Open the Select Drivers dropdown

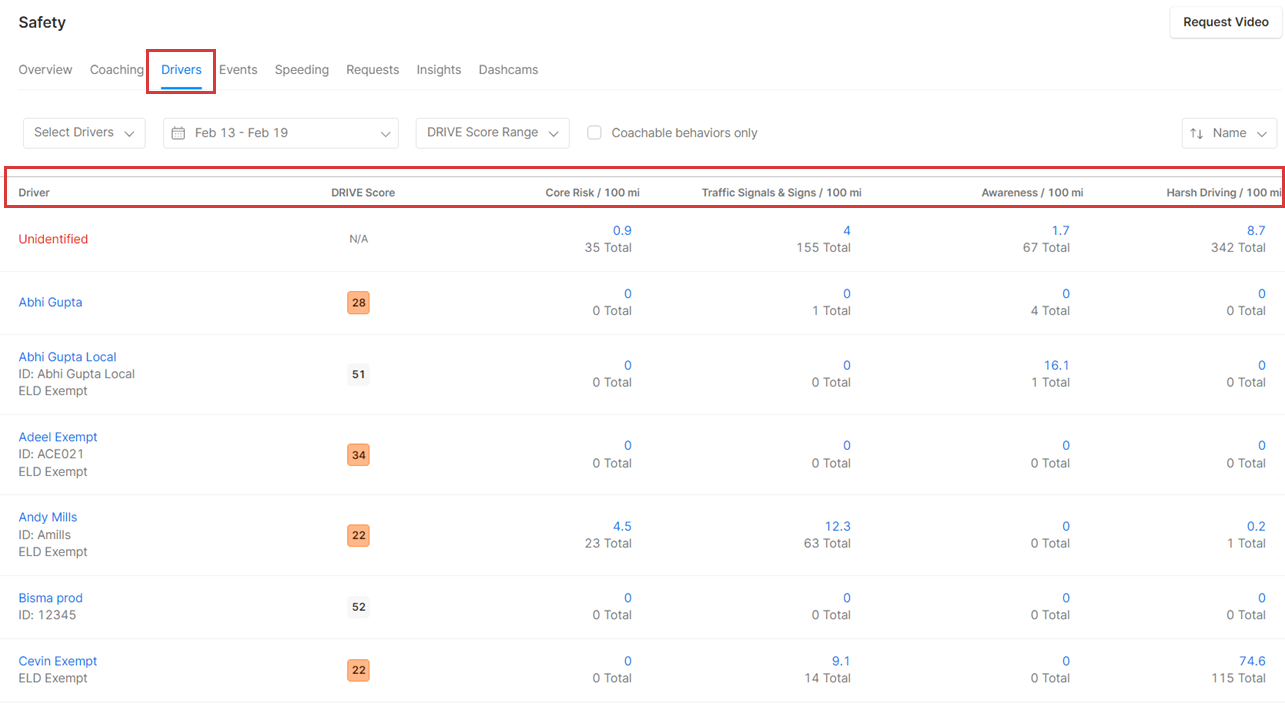(83, 132)
